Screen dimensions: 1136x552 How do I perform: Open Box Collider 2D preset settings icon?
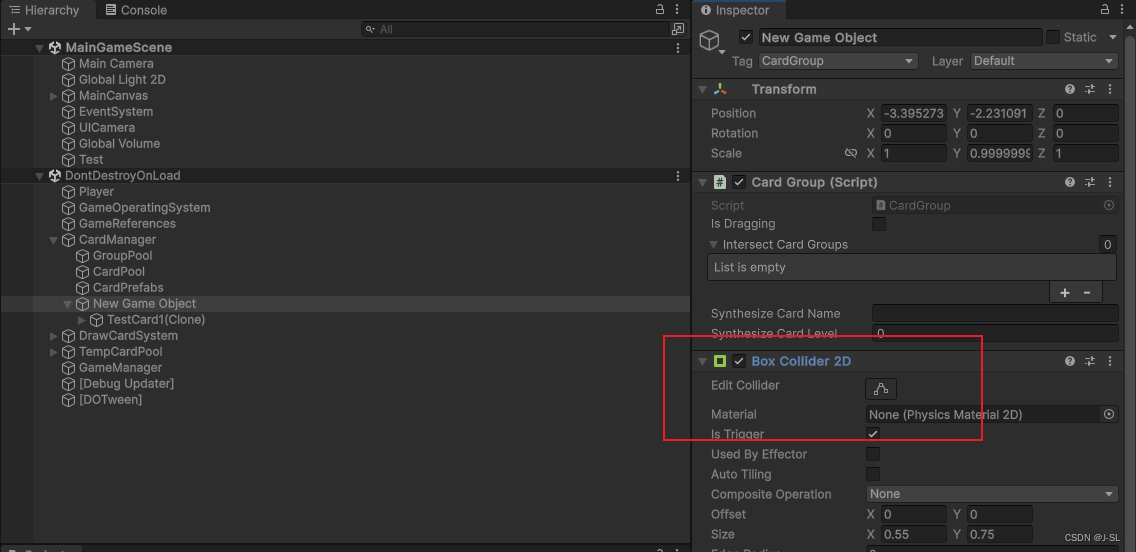click(1090, 361)
